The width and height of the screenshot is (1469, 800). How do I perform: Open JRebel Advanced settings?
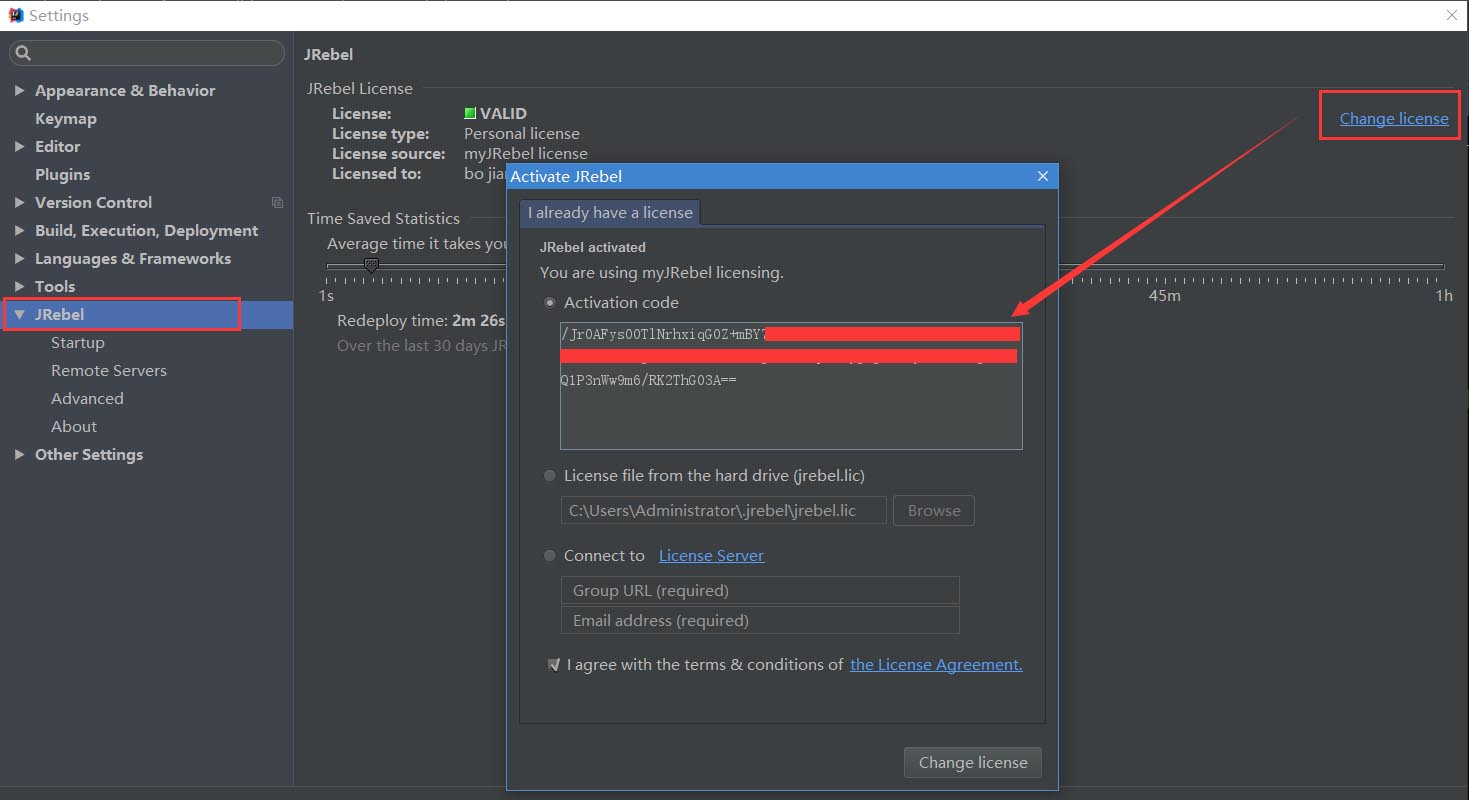[87, 398]
